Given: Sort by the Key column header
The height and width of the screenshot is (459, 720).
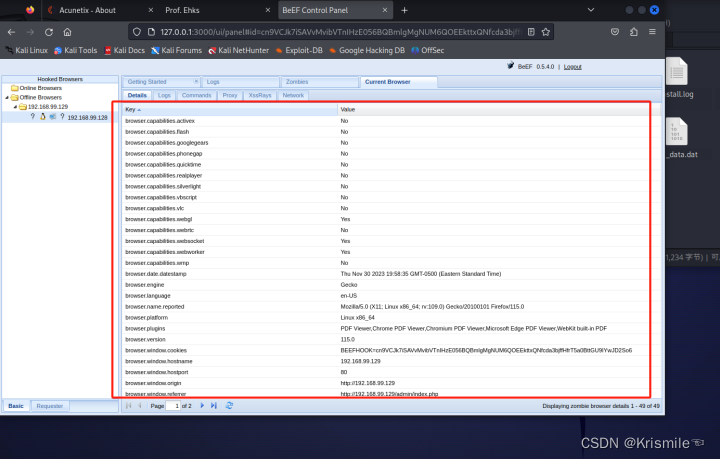Looking at the screenshot, I should tap(230, 109).
